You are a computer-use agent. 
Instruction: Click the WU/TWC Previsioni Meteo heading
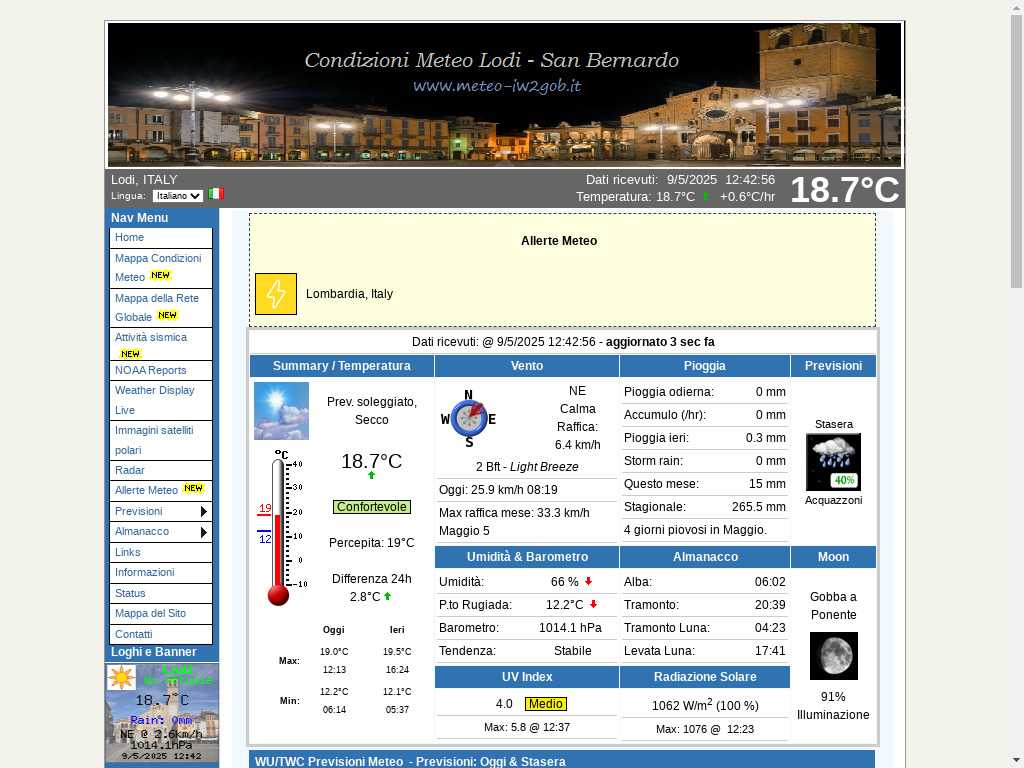[410, 761]
